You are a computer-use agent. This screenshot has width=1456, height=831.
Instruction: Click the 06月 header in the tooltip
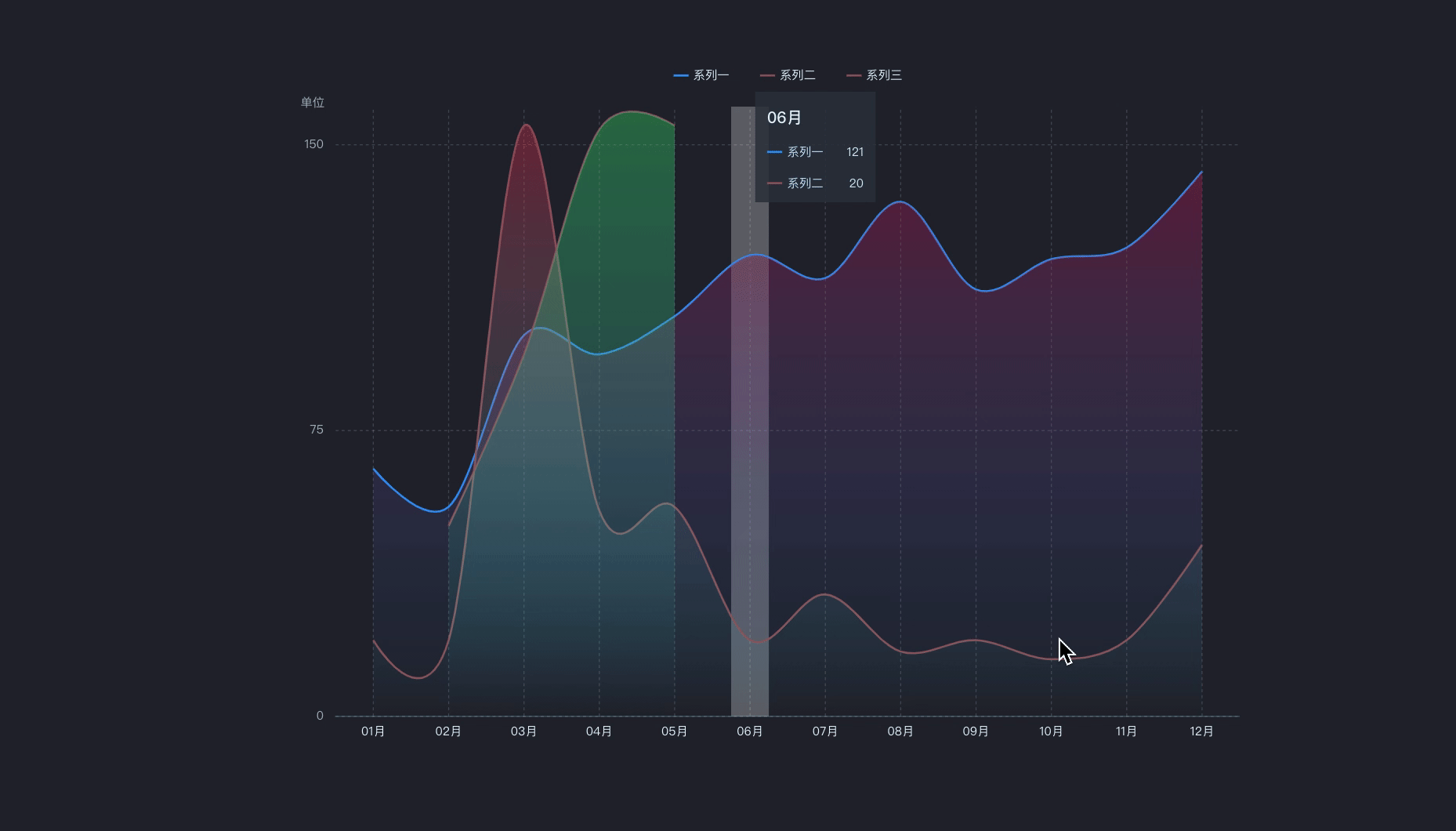784,118
